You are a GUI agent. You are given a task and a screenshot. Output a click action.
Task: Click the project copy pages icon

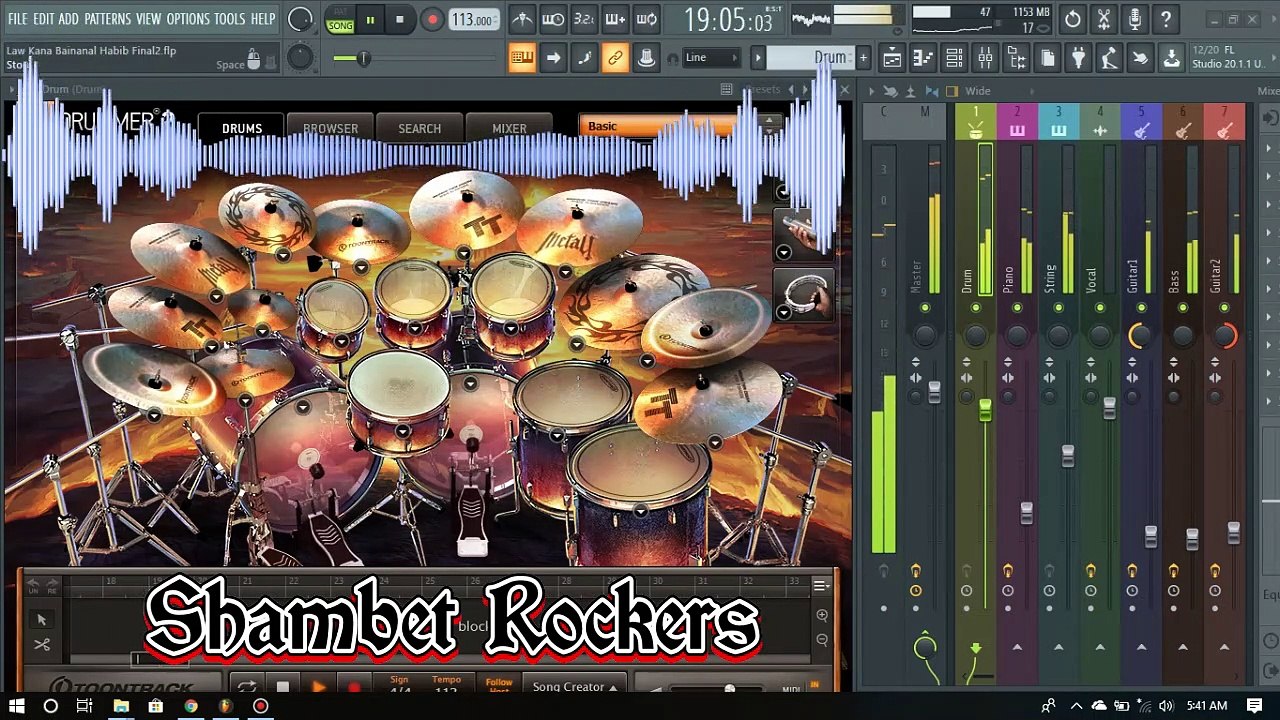(x=1047, y=58)
